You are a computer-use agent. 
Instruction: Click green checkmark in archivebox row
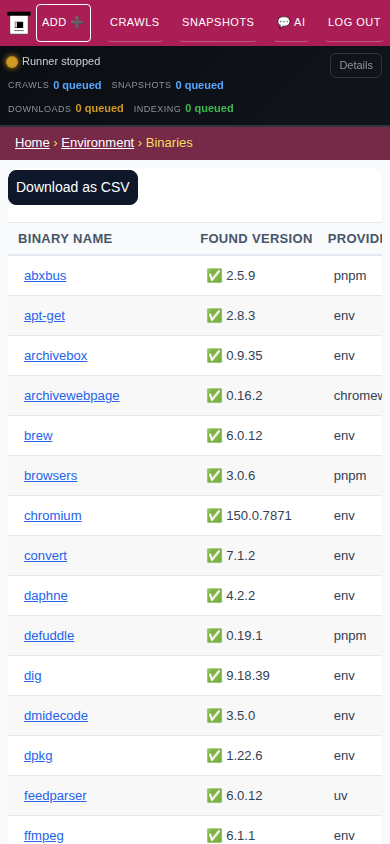tap(214, 356)
